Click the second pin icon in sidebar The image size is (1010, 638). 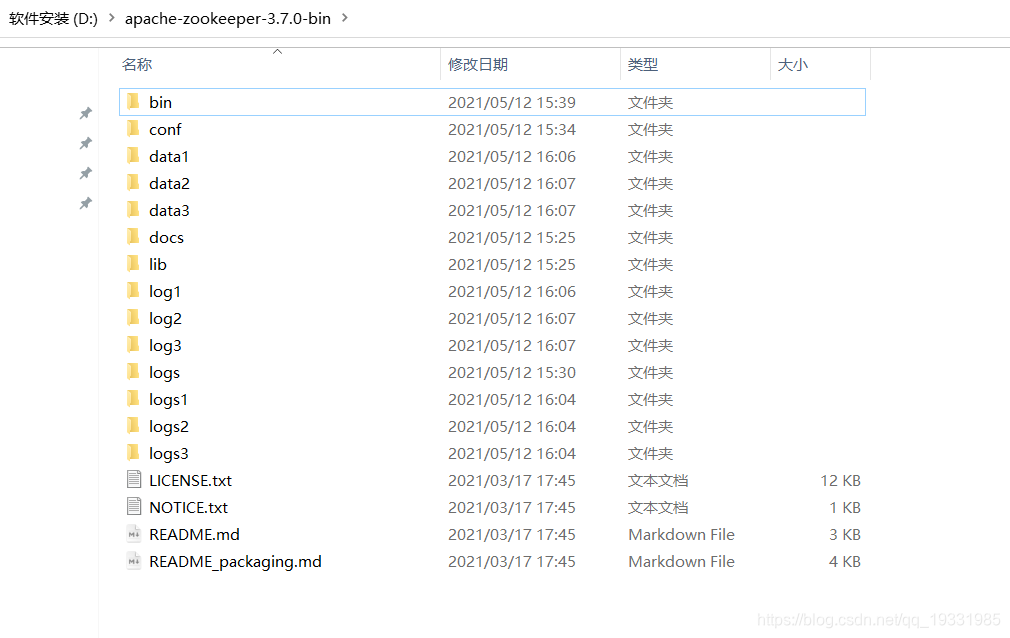[85, 143]
